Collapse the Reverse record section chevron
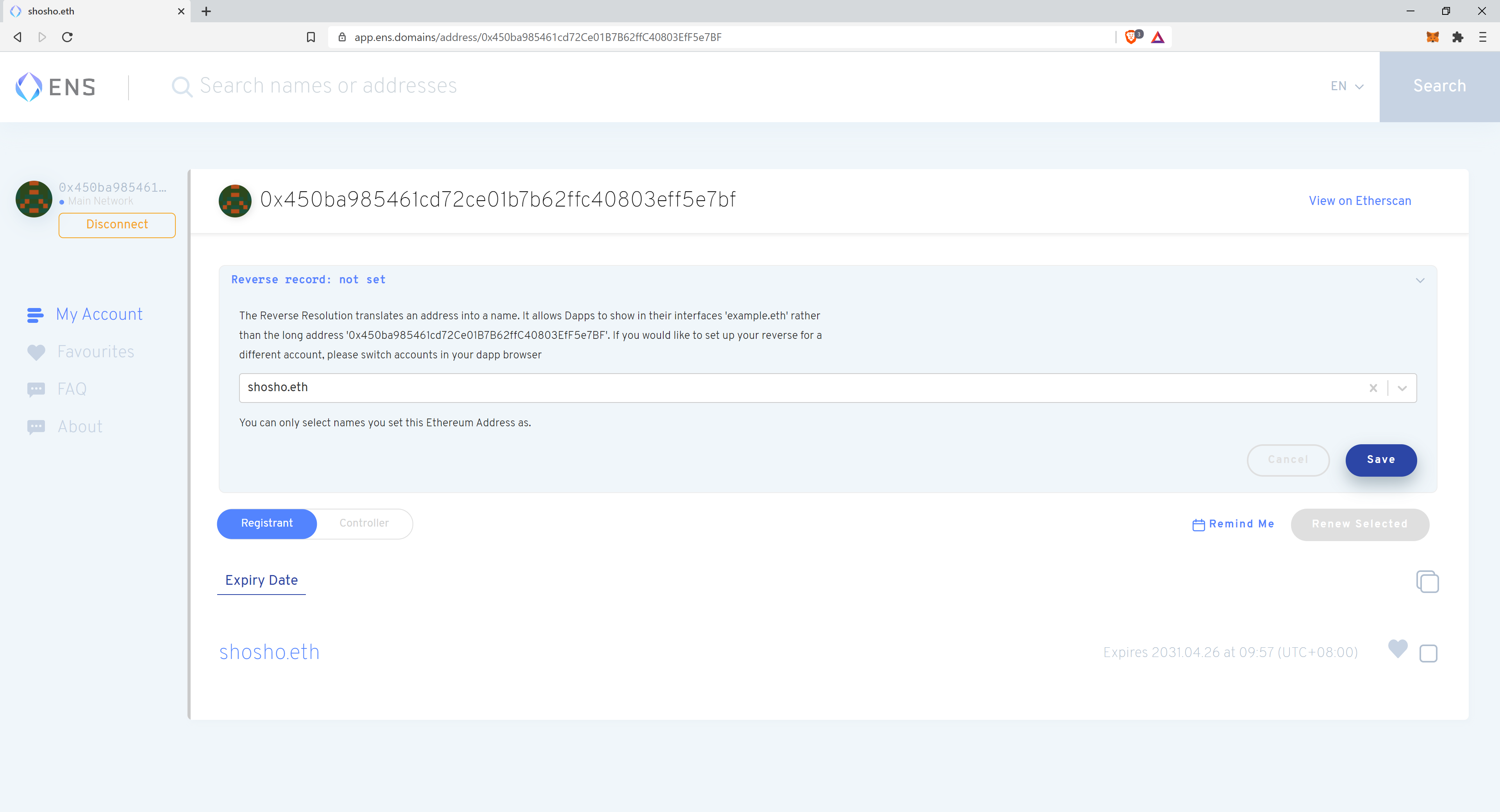Image resolution: width=1500 pixels, height=812 pixels. 1420,280
